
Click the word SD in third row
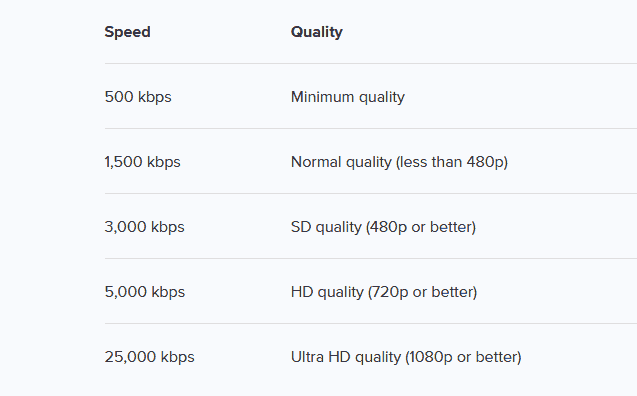(301, 227)
